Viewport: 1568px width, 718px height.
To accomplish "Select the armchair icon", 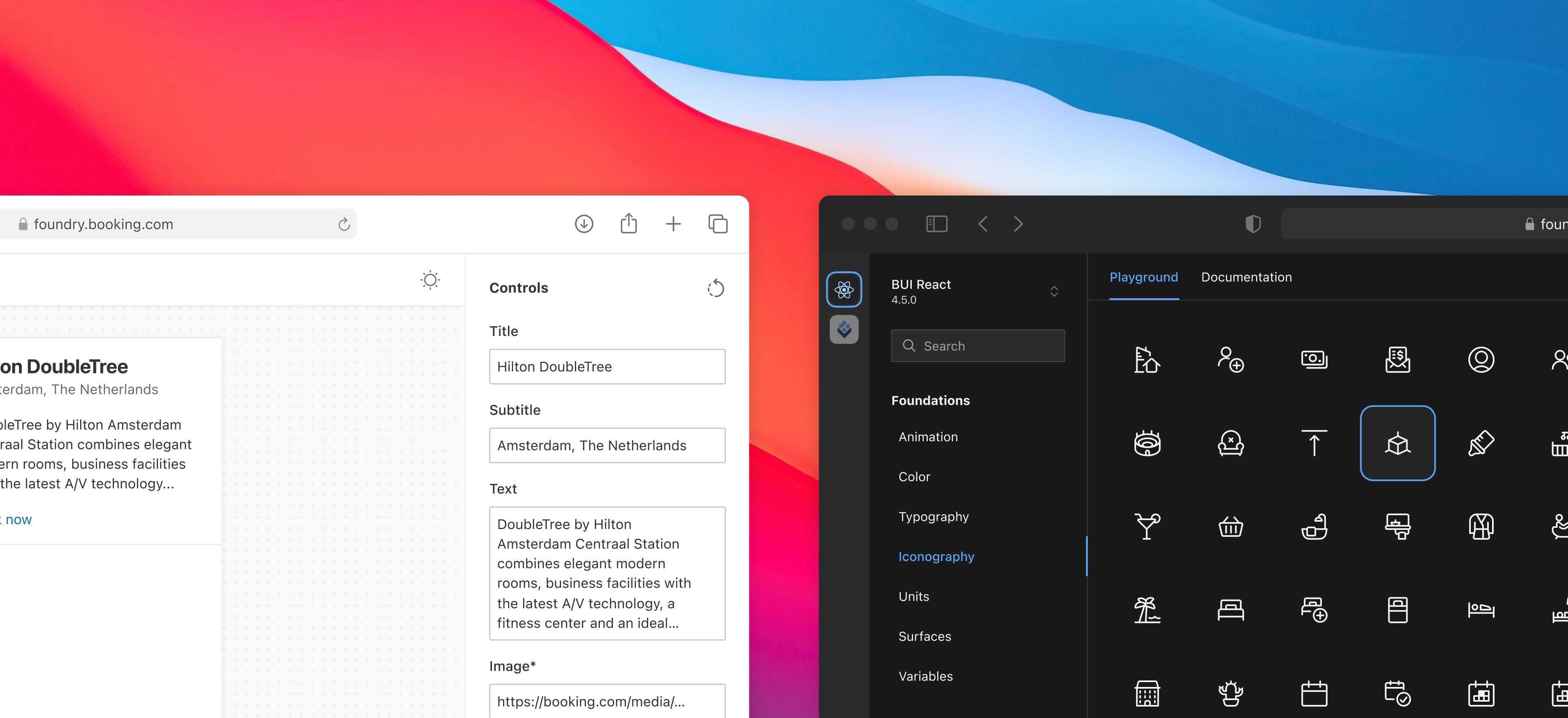I will (x=1230, y=443).
